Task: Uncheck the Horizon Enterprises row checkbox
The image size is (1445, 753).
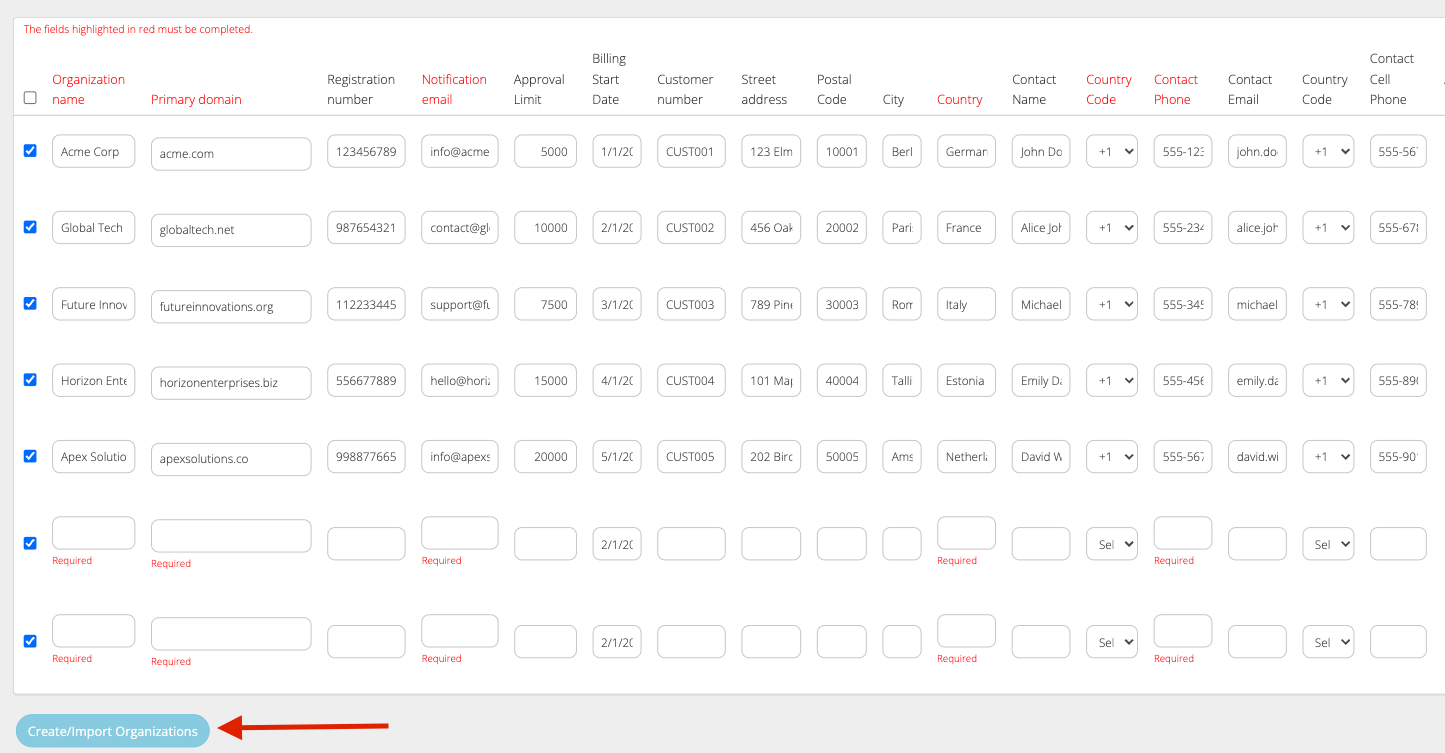Action: (30, 380)
